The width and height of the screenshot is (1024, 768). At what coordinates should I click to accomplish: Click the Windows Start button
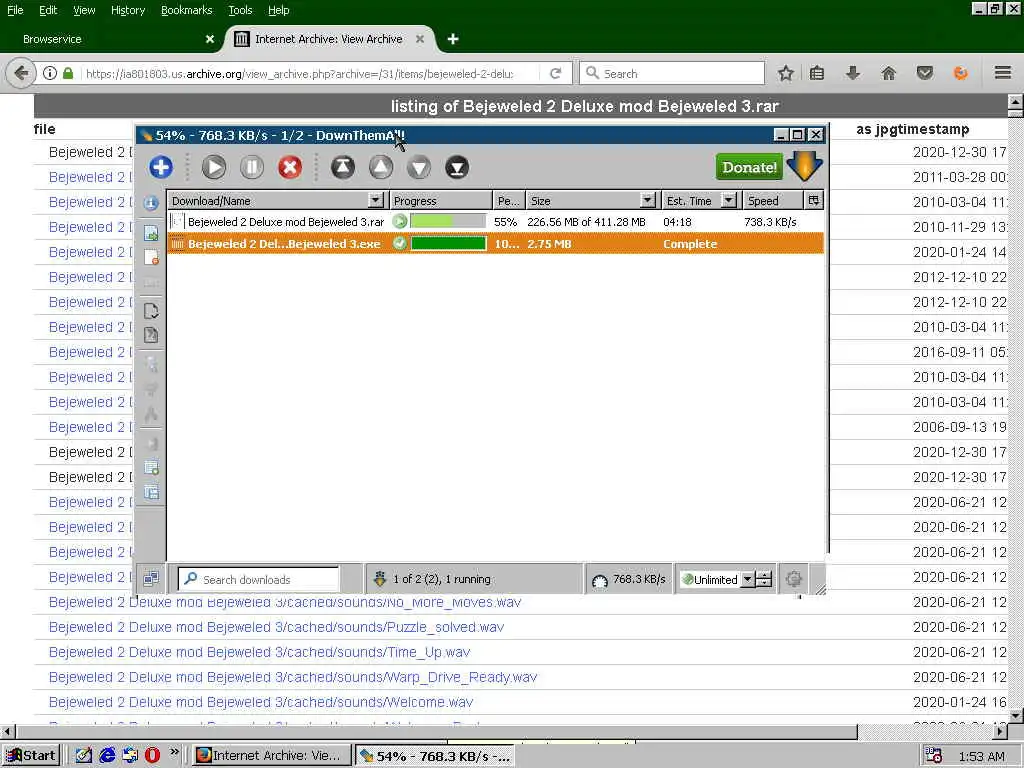(31, 756)
